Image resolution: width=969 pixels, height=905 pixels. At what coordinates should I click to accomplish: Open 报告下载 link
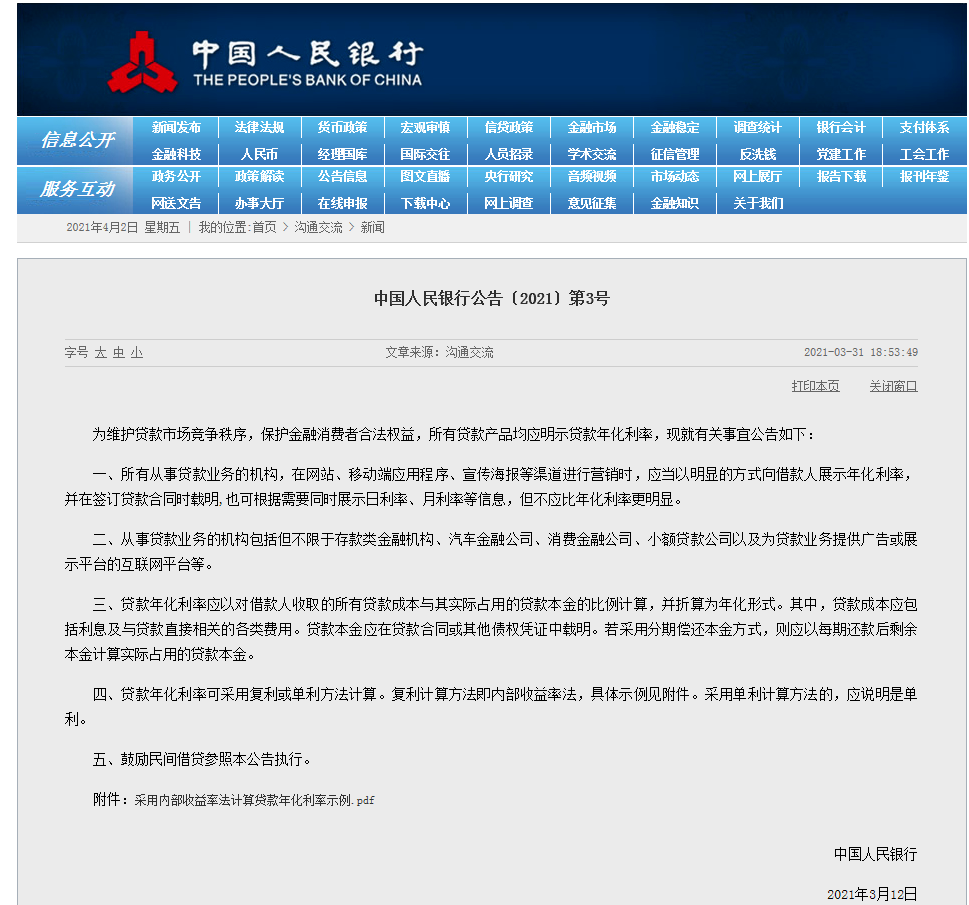[841, 176]
